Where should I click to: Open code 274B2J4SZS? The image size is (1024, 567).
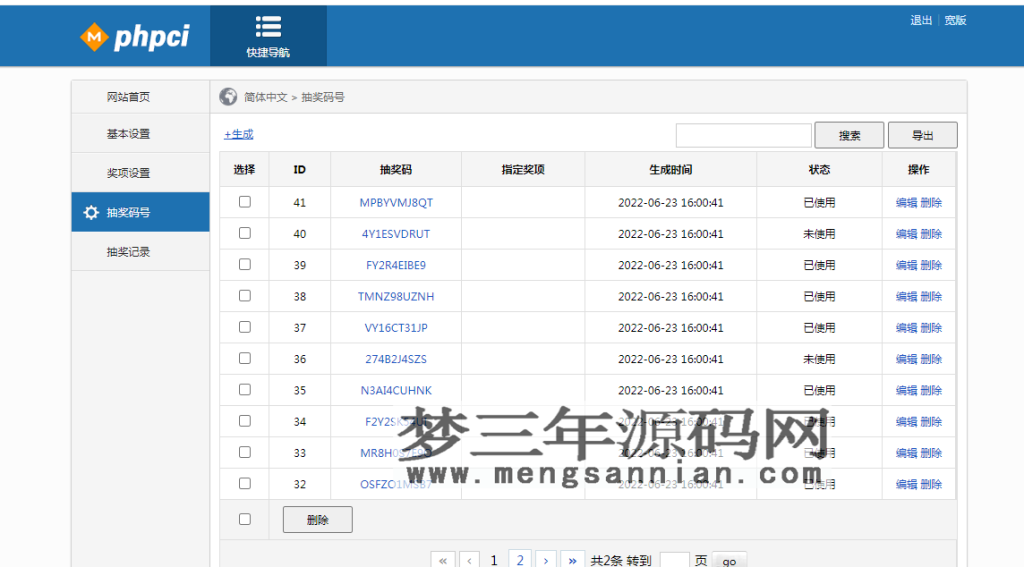[396, 359]
